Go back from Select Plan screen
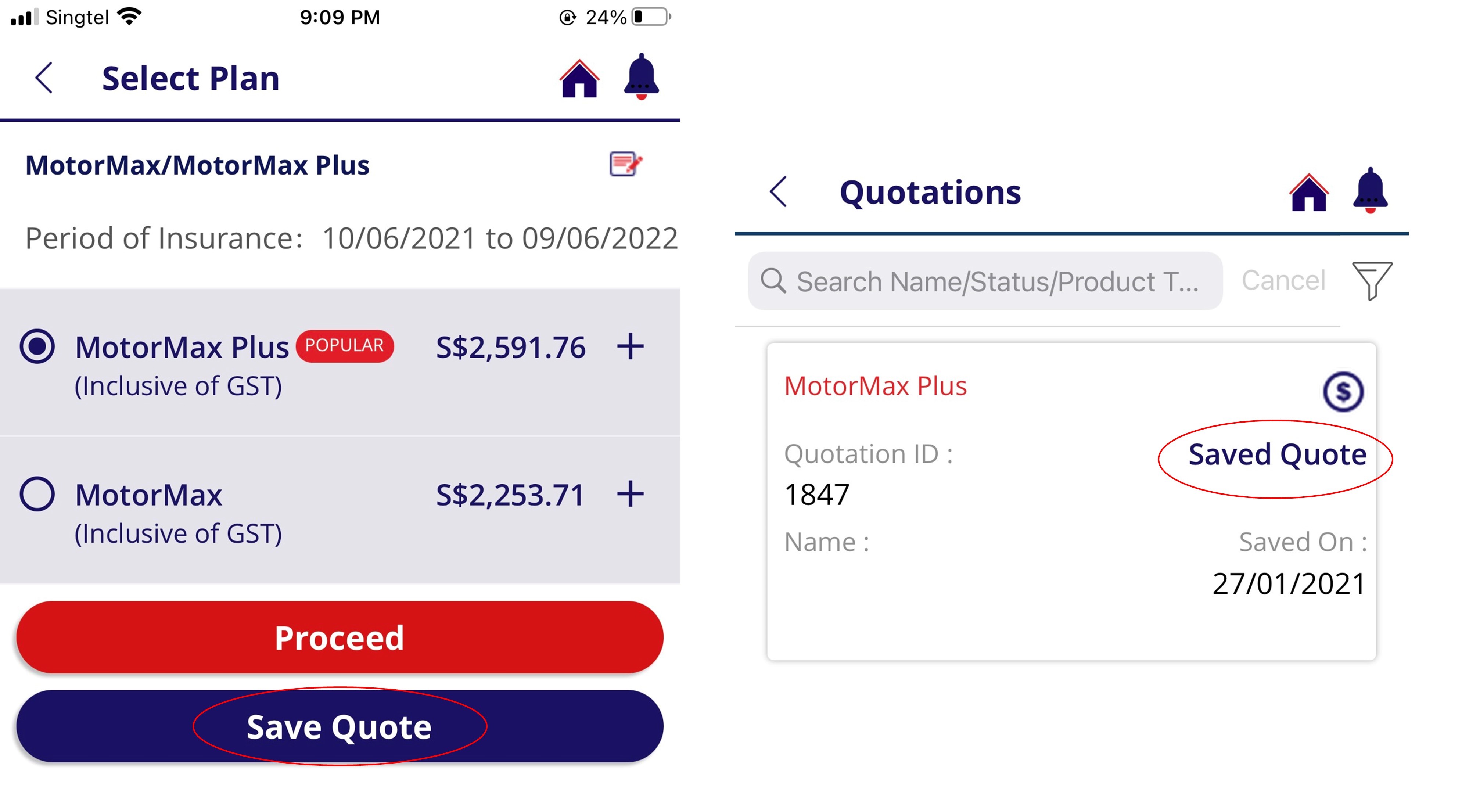Image resolution: width=1462 pixels, height=812 pixels. [44, 78]
